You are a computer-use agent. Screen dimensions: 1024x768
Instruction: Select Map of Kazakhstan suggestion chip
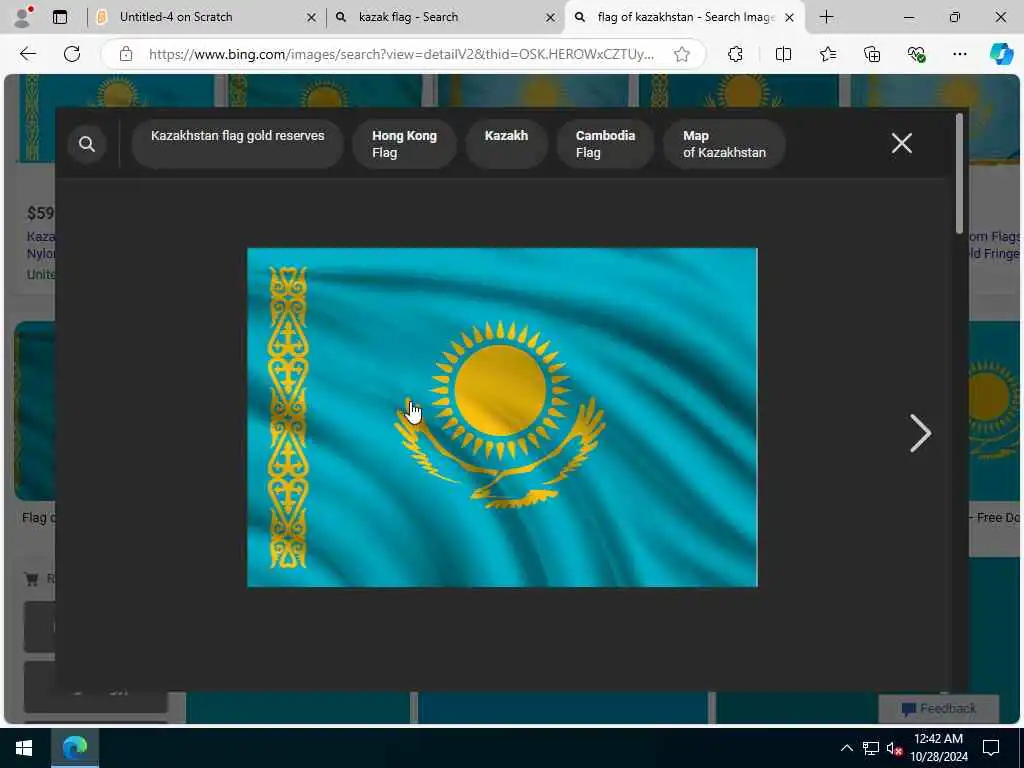pos(724,144)
